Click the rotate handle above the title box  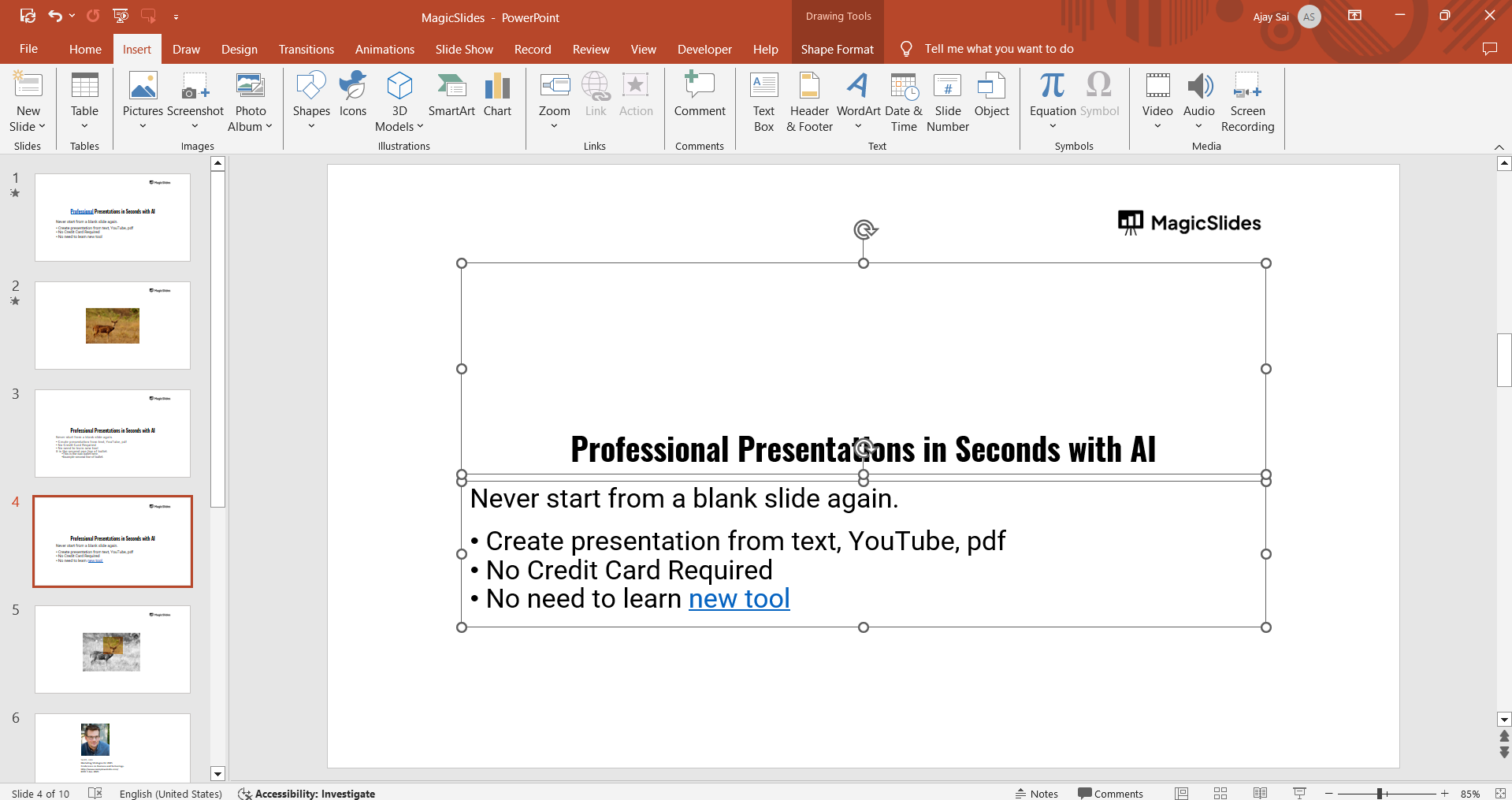(x=864, y=229)
